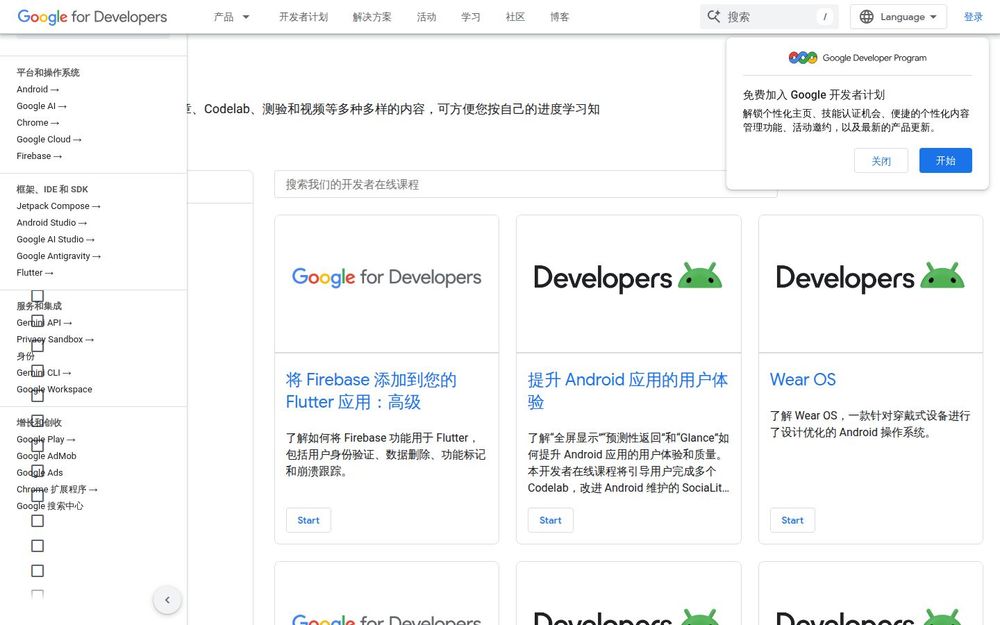Open the Google Cloud sidebar link

click(x=49, y=139)
